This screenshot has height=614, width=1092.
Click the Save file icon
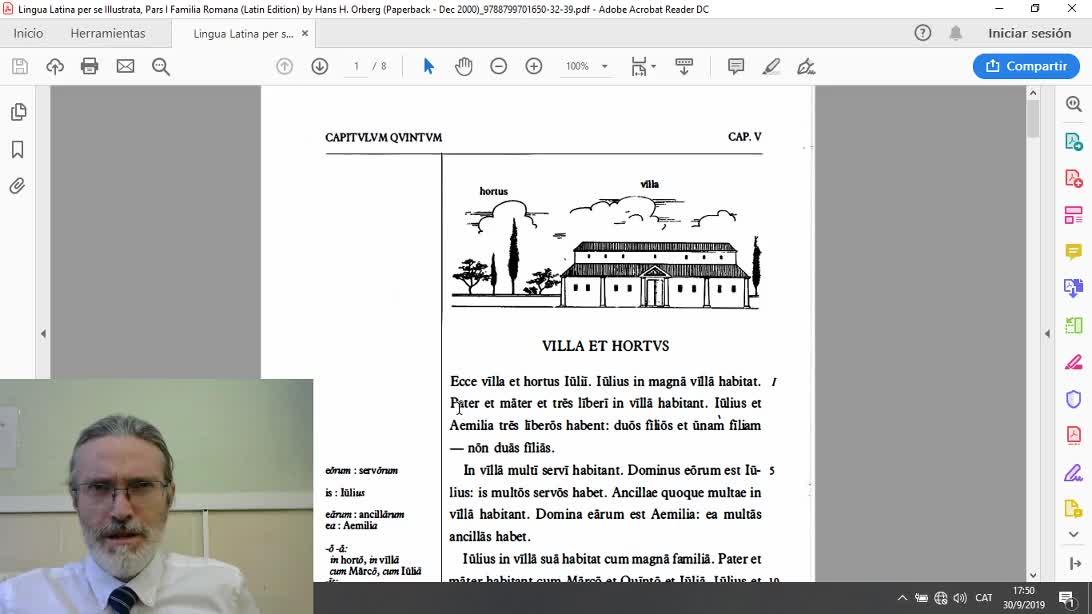click(x=20, y=66)
